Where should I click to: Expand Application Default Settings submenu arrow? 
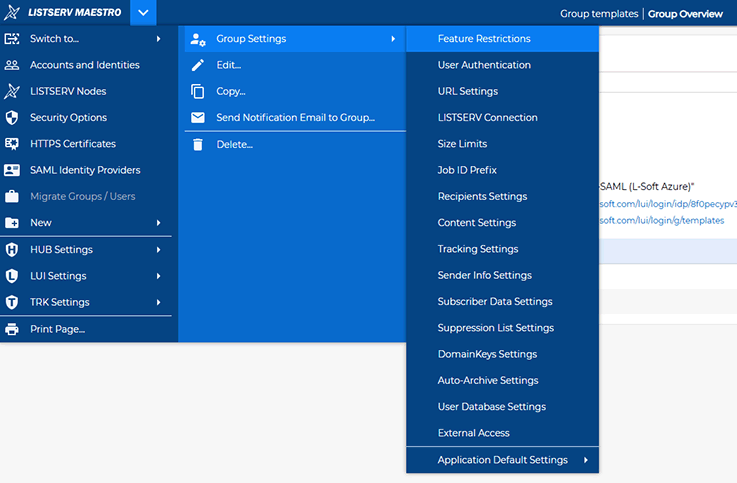click(x=586, y=460)
